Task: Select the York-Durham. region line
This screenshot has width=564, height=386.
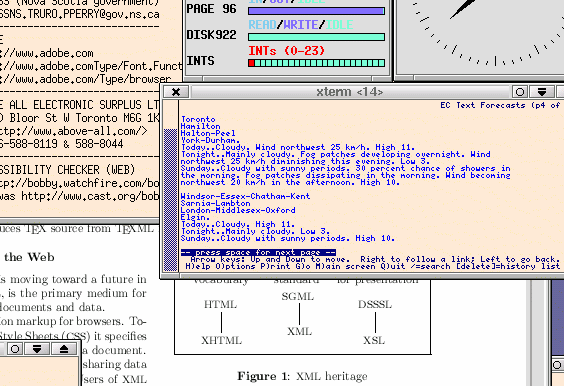Action: pyautogui.click(x=210, y=140)
